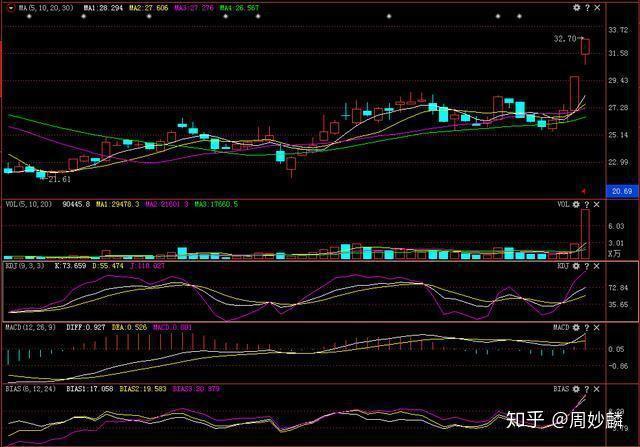640x447 pixels.
Task: Click the KDJ panel settings gear
Action: click(576, 266)
